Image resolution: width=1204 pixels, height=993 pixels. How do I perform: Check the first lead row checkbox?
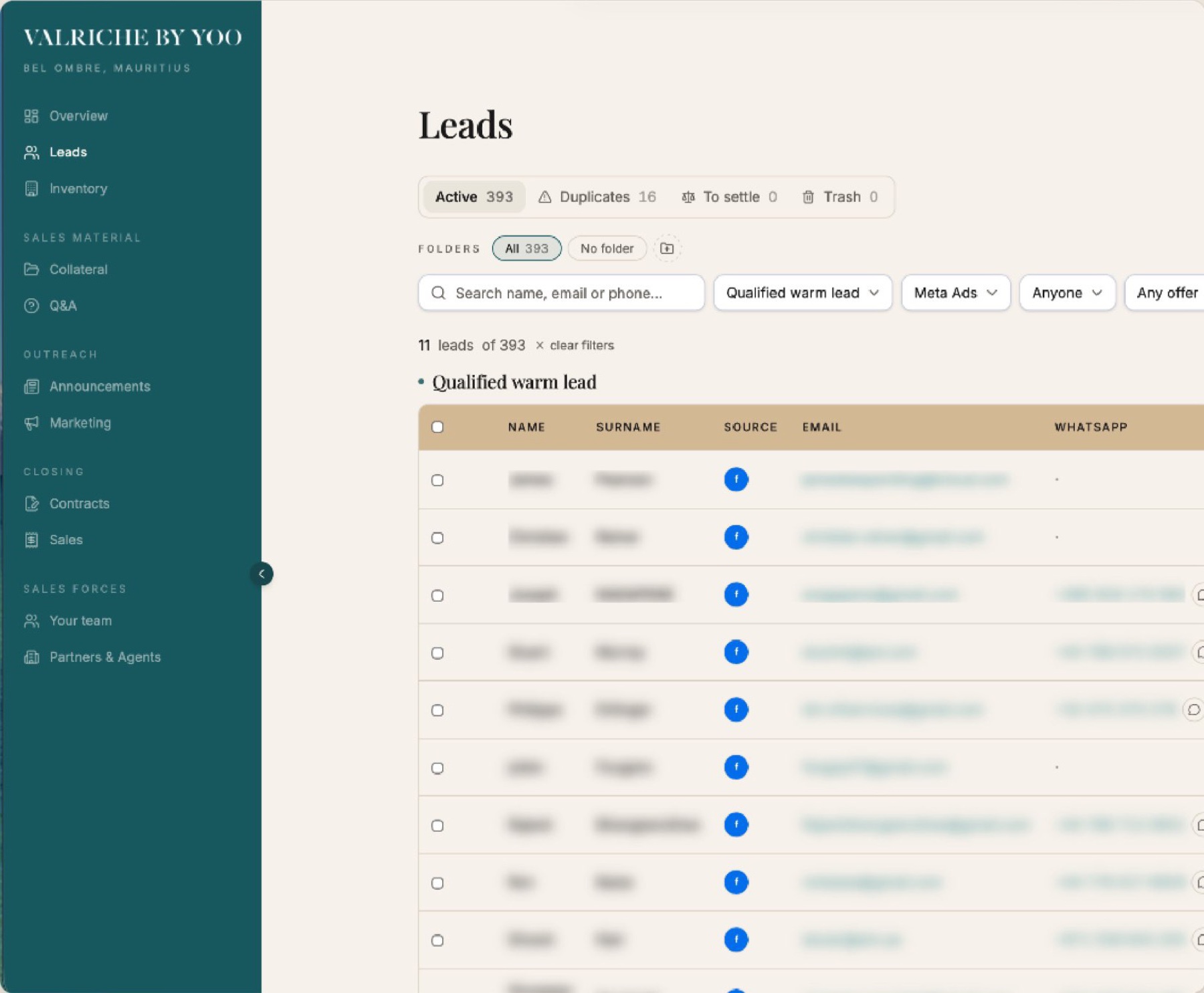tap(437, 480)
